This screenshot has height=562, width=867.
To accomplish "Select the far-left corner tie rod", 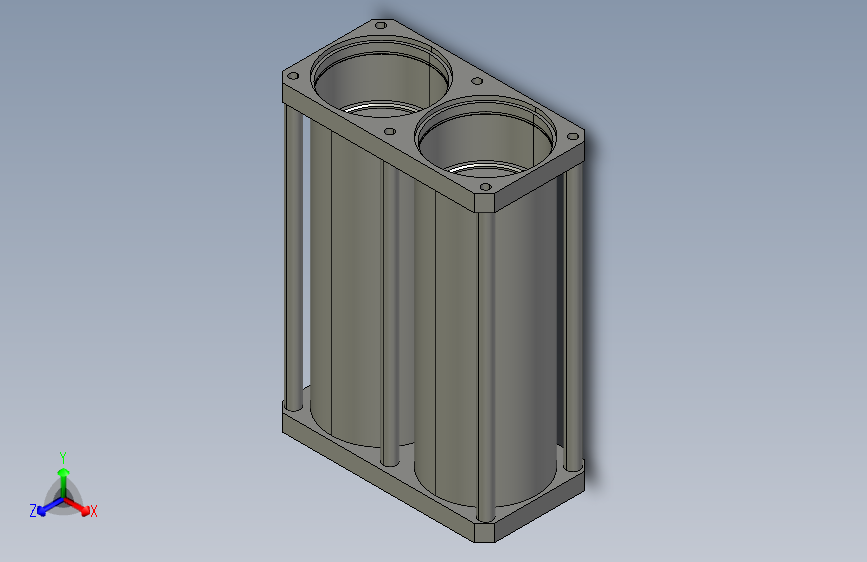I will pyautogui.click(x=294, y=257).
